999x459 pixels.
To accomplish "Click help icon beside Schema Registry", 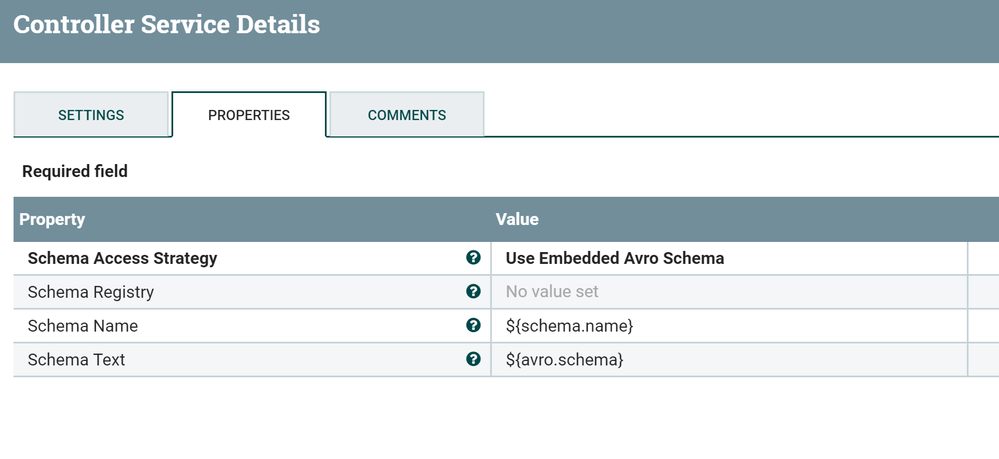I will [473, 292].
